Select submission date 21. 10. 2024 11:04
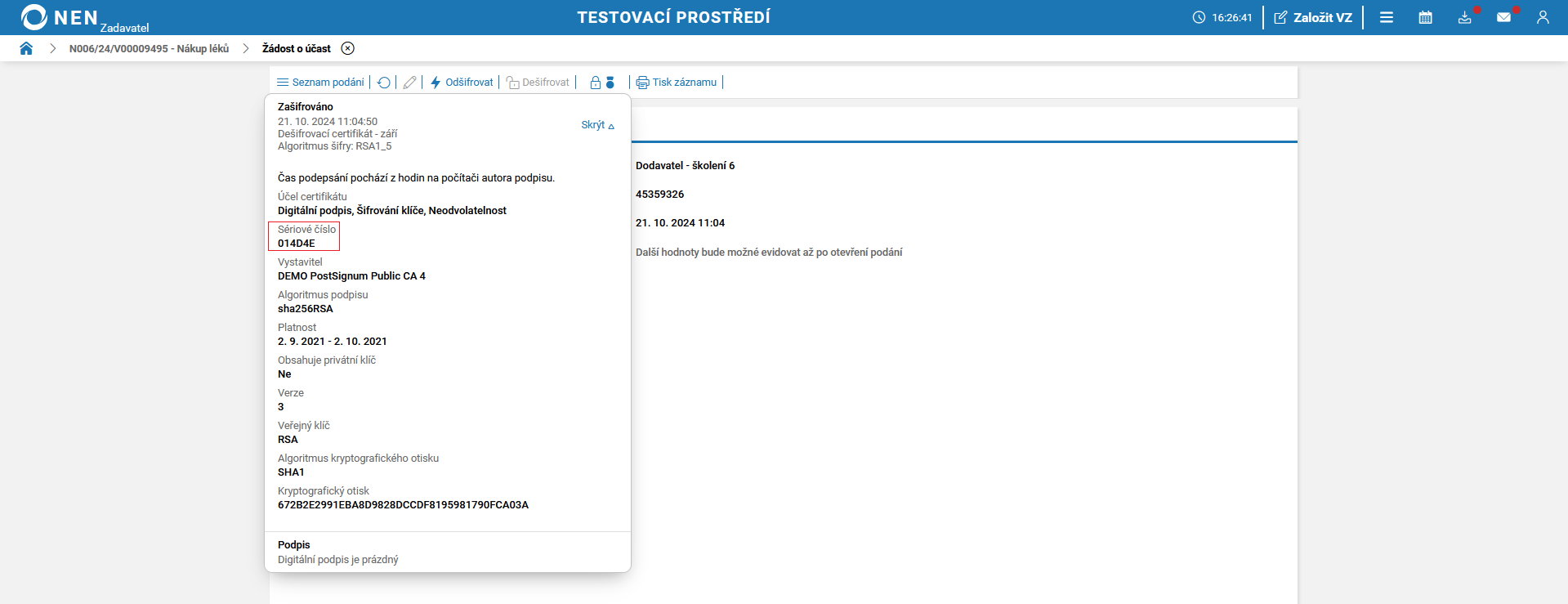Image resolution: width=1568 pixels, height=604 pixels. (681, 223)
